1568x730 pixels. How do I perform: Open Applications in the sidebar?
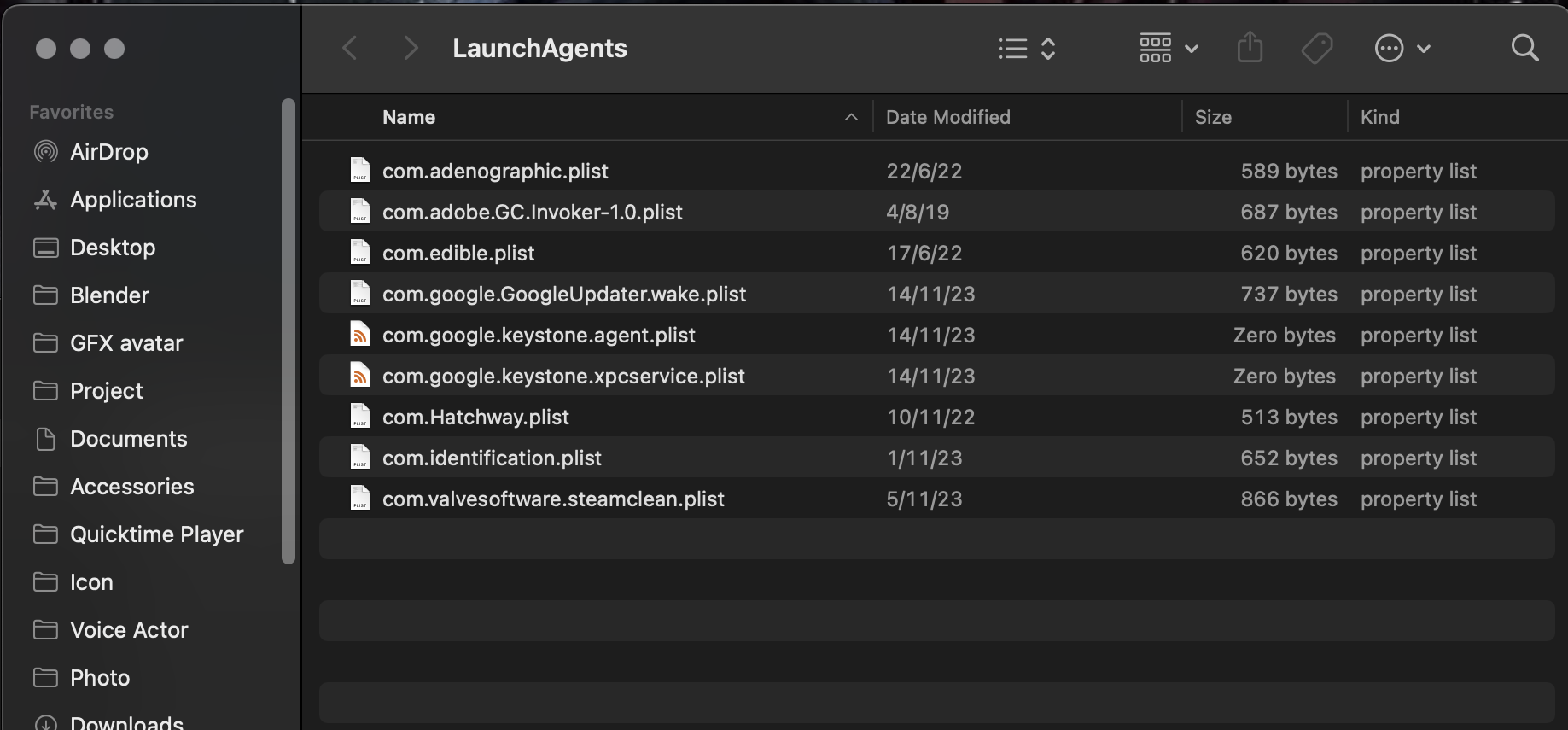point(132,200)
